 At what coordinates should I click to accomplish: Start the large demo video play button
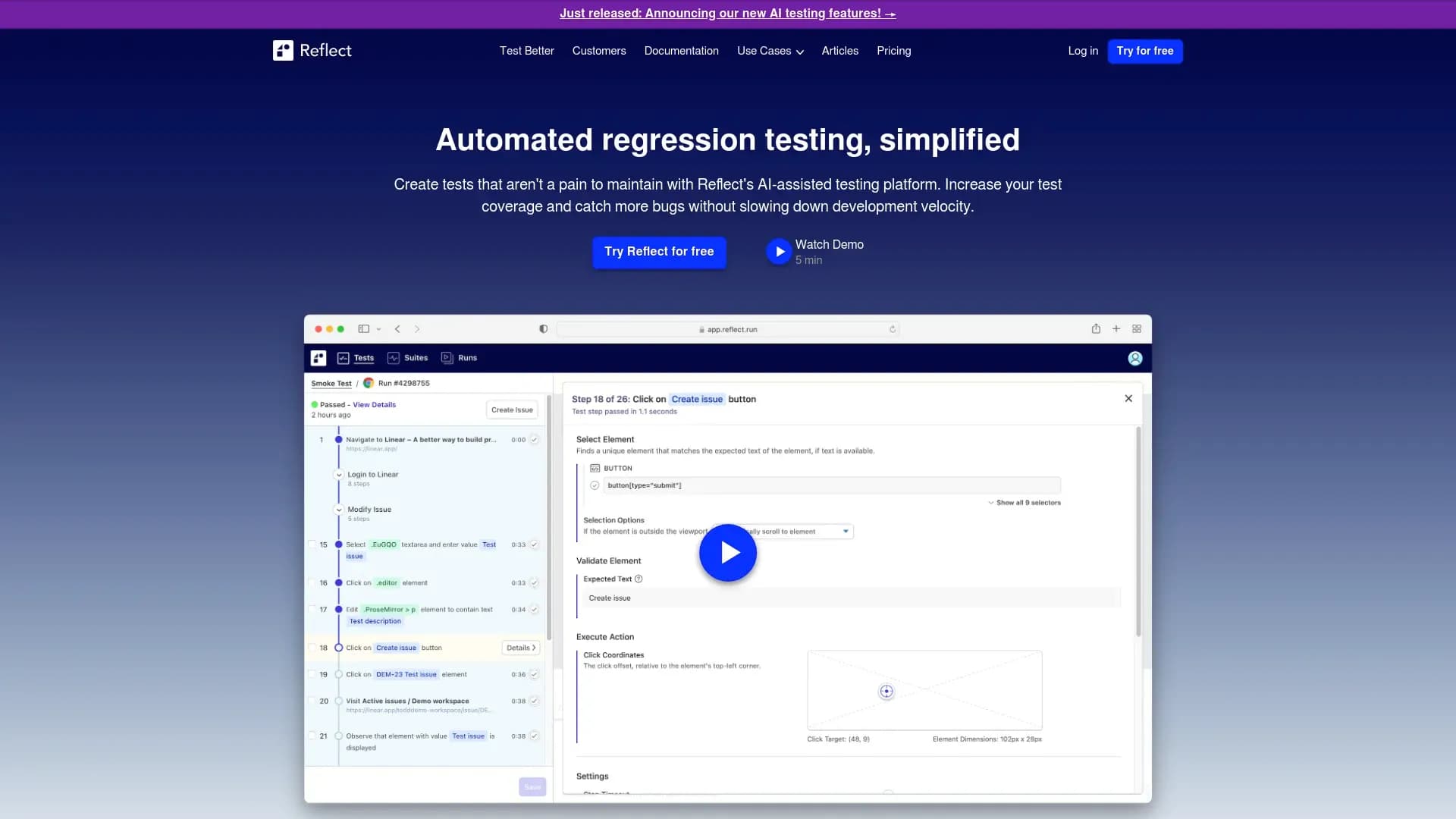(728, 553)
